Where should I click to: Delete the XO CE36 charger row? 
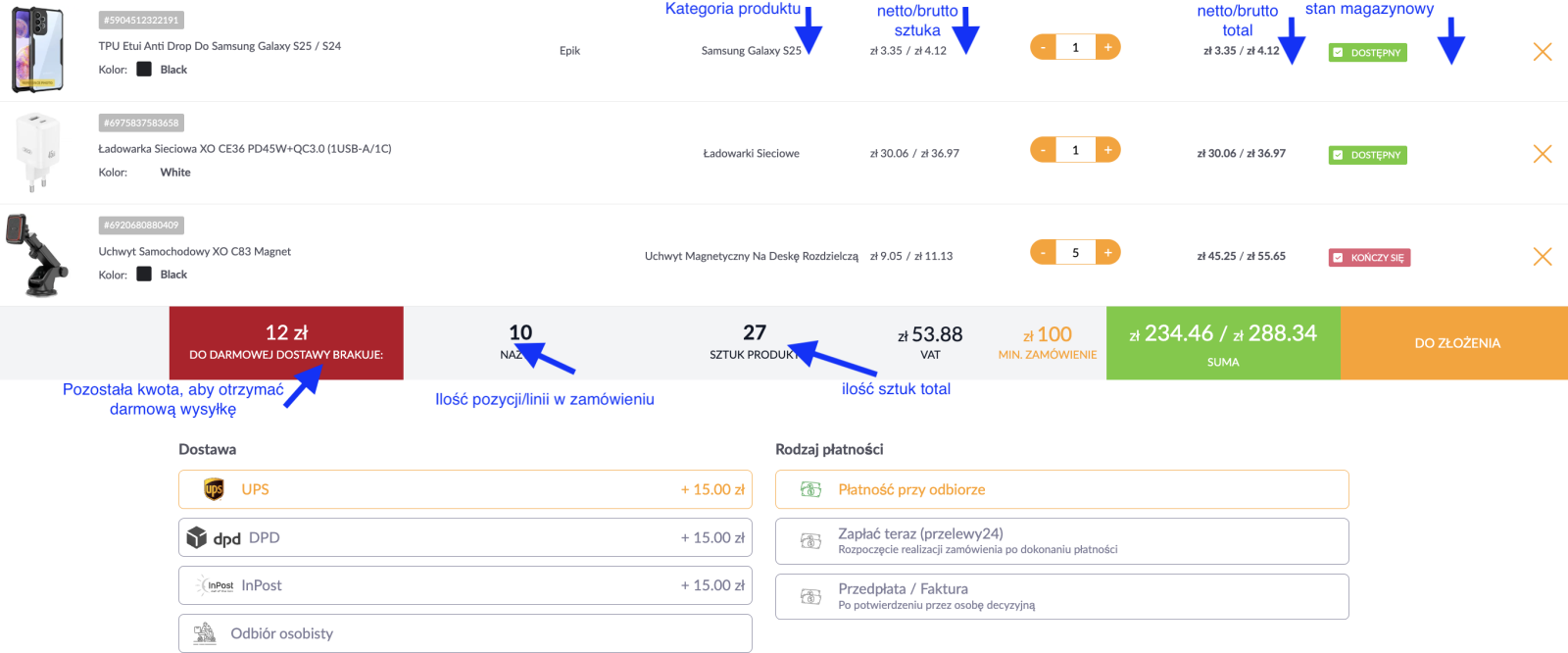(1542, 154)
